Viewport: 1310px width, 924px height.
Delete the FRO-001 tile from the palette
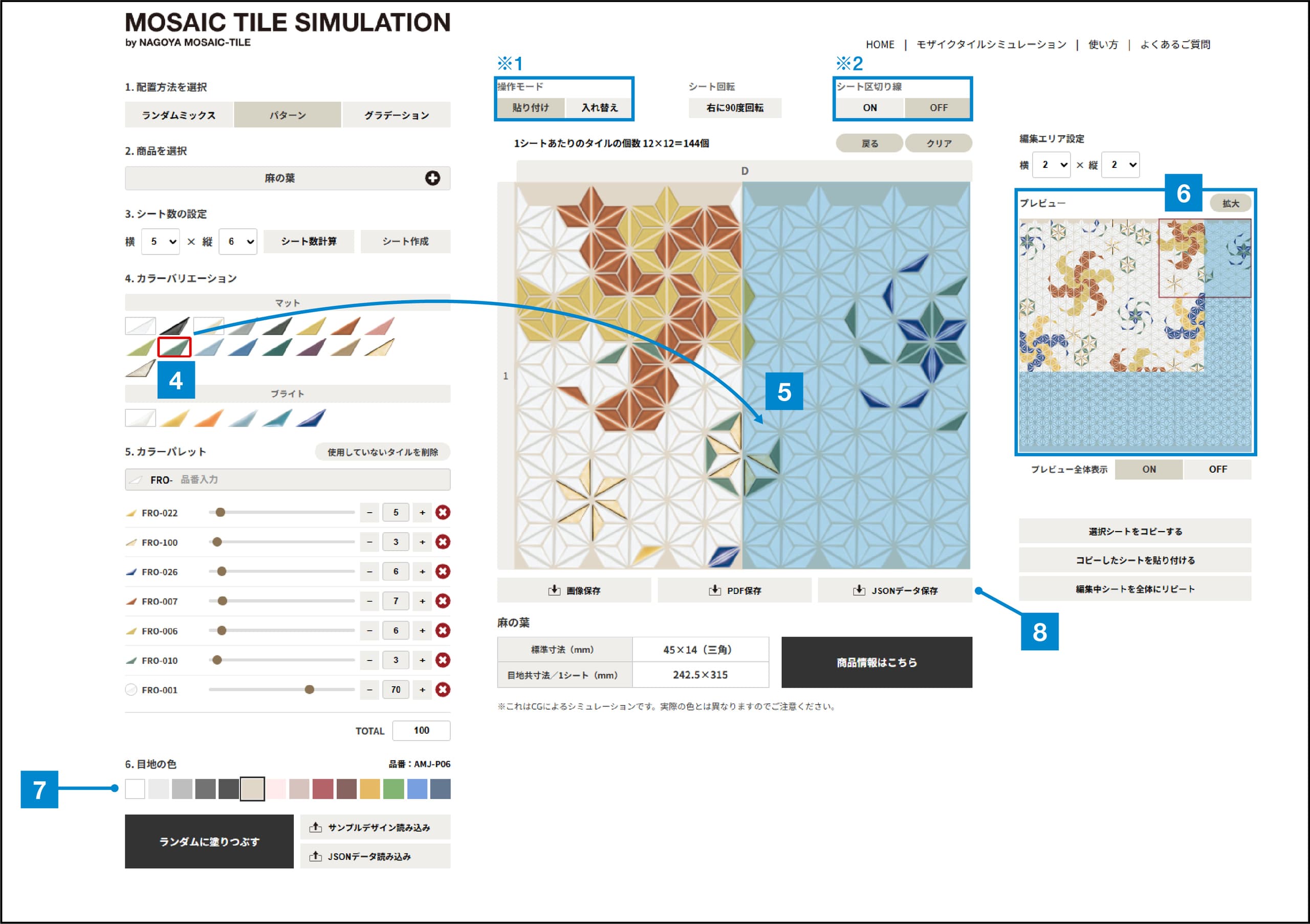[x=443, y=690]
